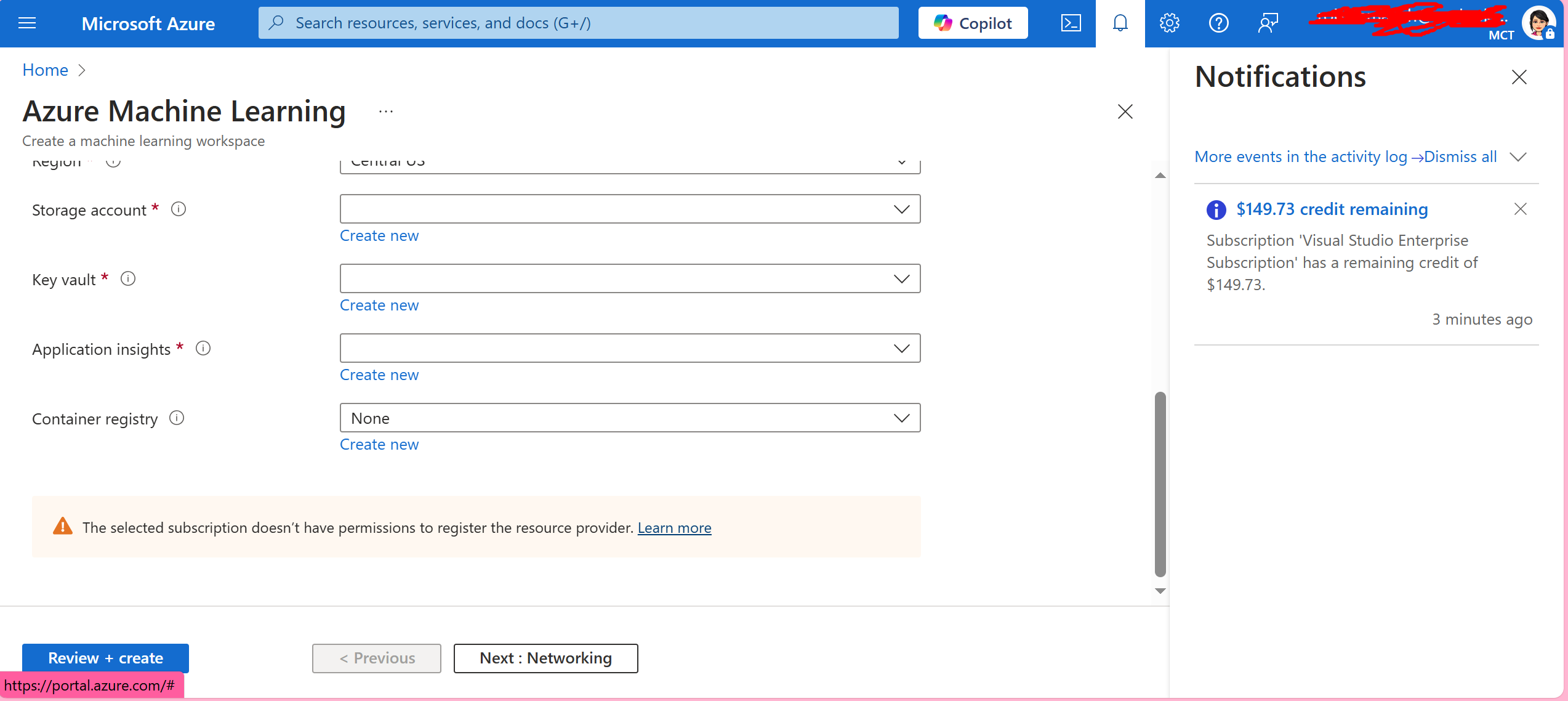Click the Application insights info icon
Screen dimensions: 1568x701
click(203, 349)
